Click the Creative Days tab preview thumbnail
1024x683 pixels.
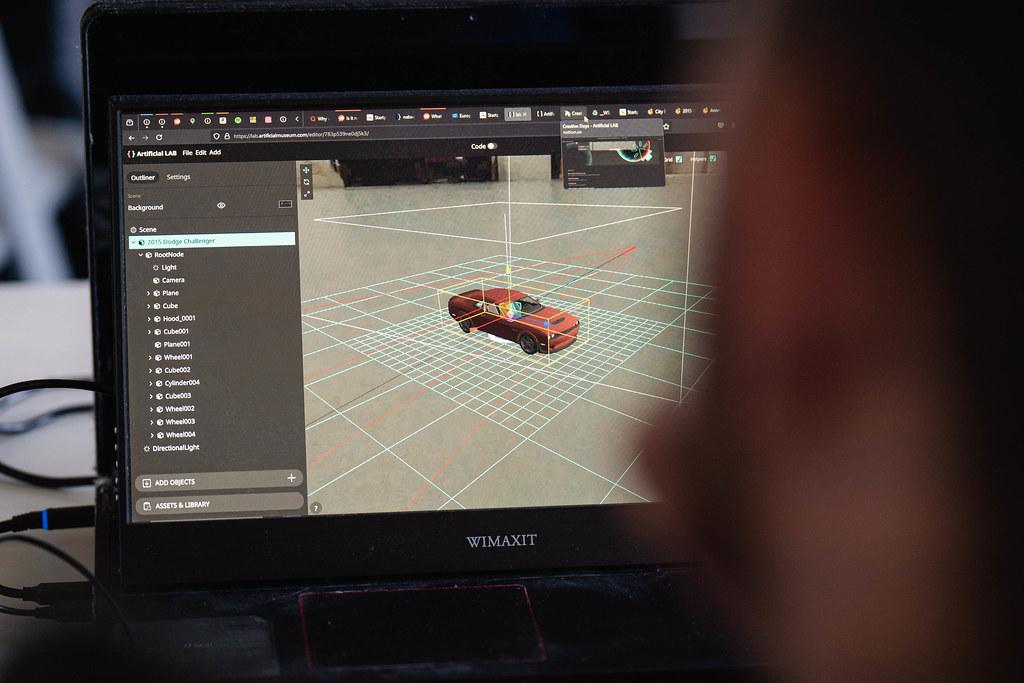tap(613, 154)
